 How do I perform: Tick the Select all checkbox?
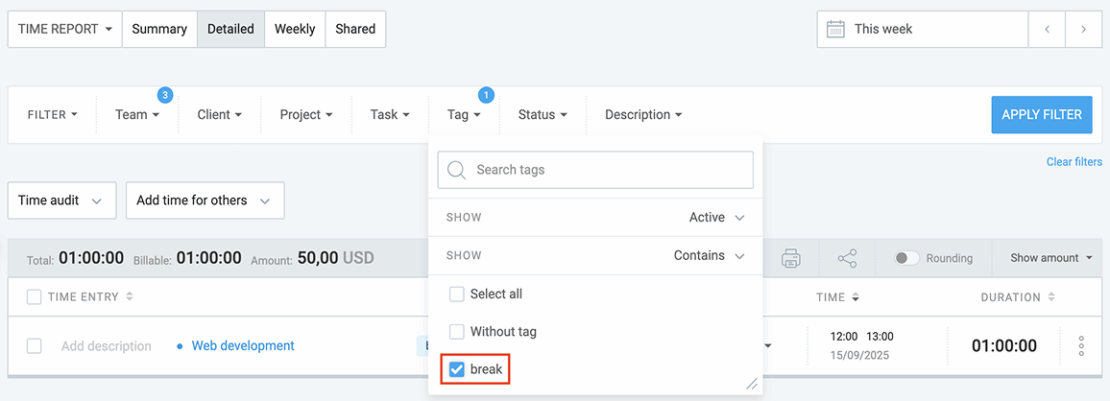[x=457, y=294]
